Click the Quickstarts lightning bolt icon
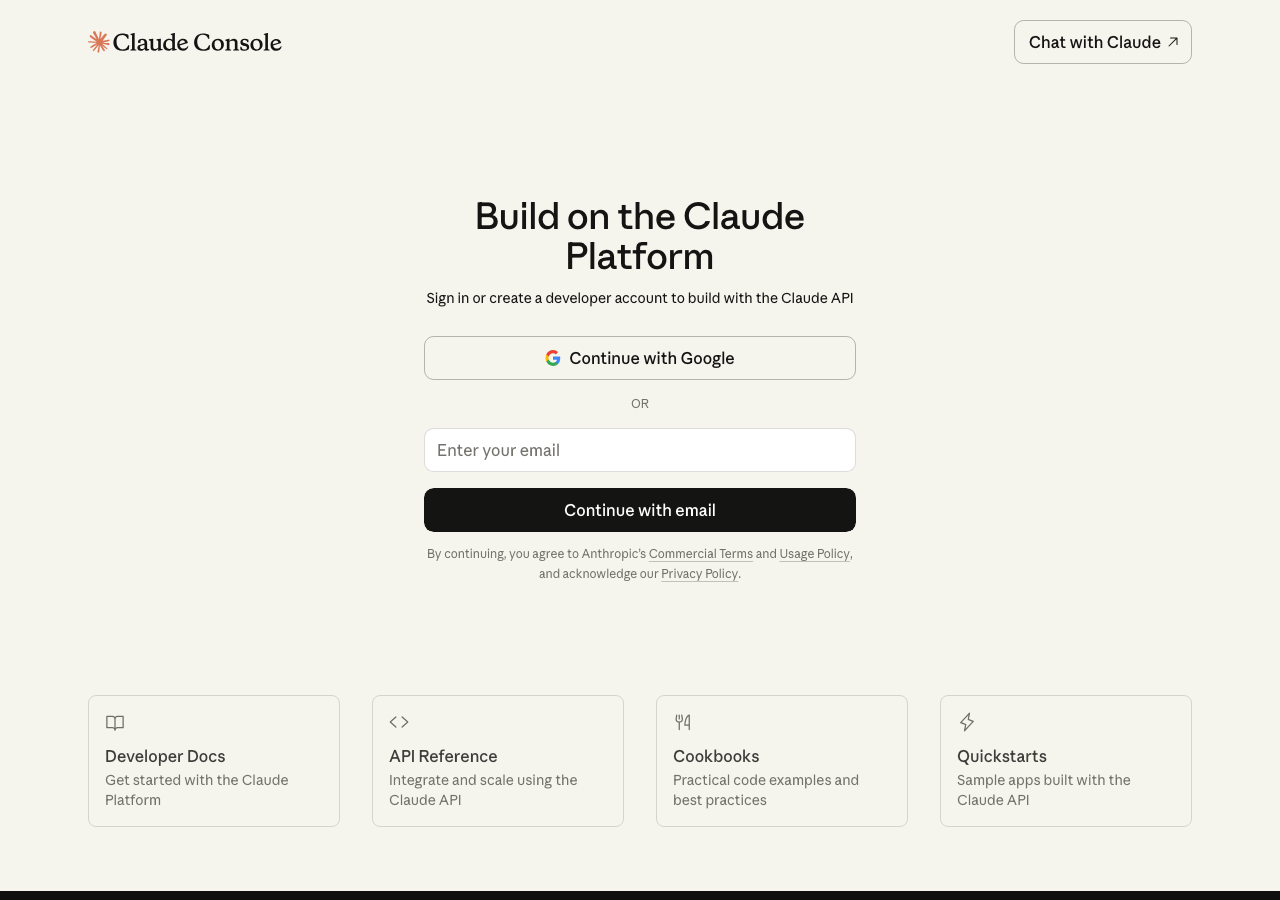Viewport: 1280px width, 900px height. (x=967, y=722)
